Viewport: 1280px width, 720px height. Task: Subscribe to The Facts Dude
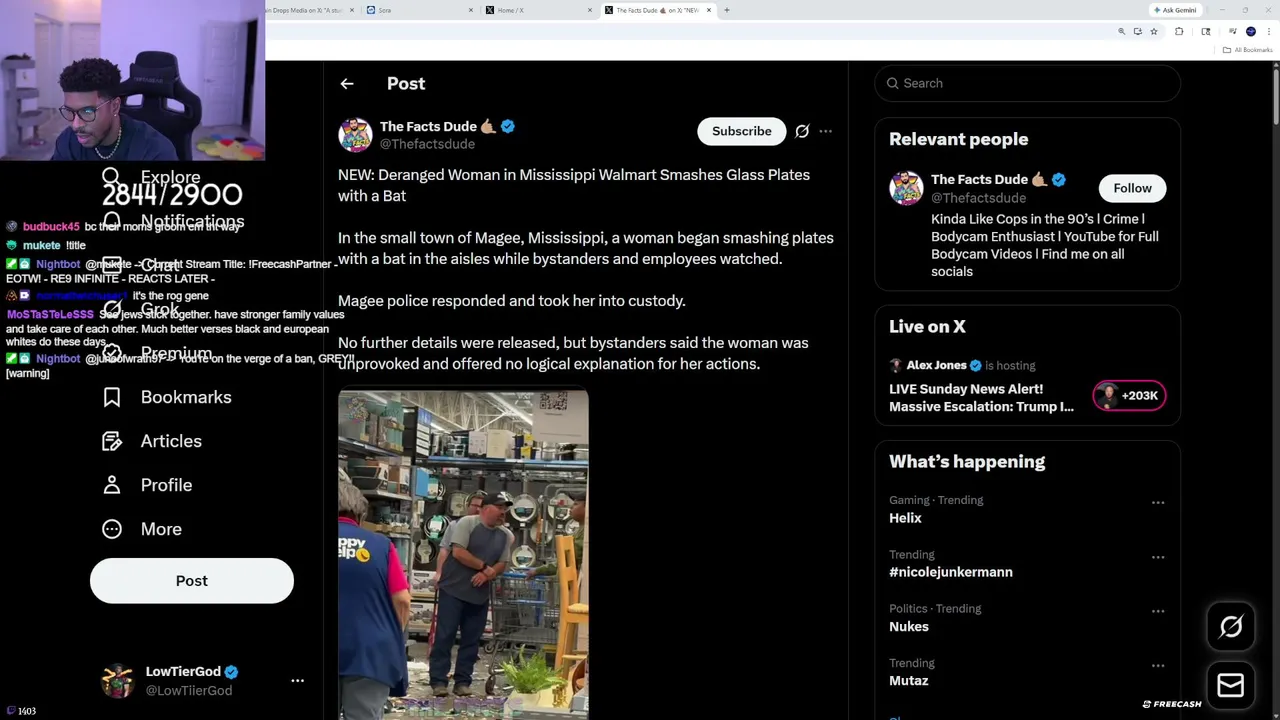click(742, 131)
